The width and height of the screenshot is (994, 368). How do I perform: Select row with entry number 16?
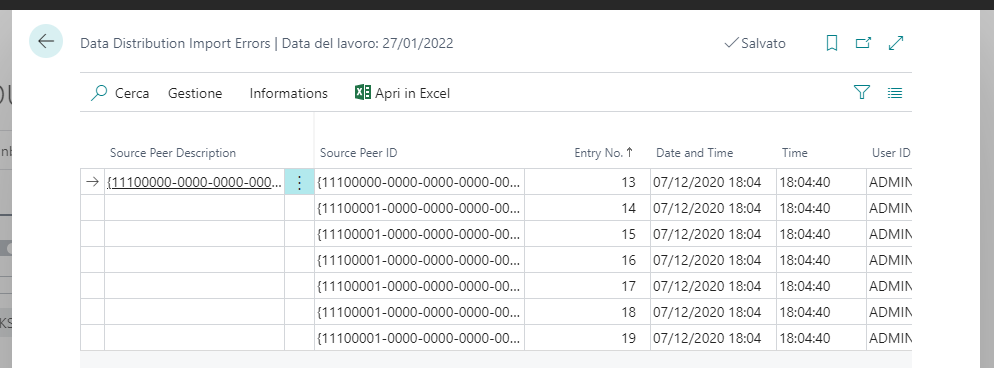(496, 260)
